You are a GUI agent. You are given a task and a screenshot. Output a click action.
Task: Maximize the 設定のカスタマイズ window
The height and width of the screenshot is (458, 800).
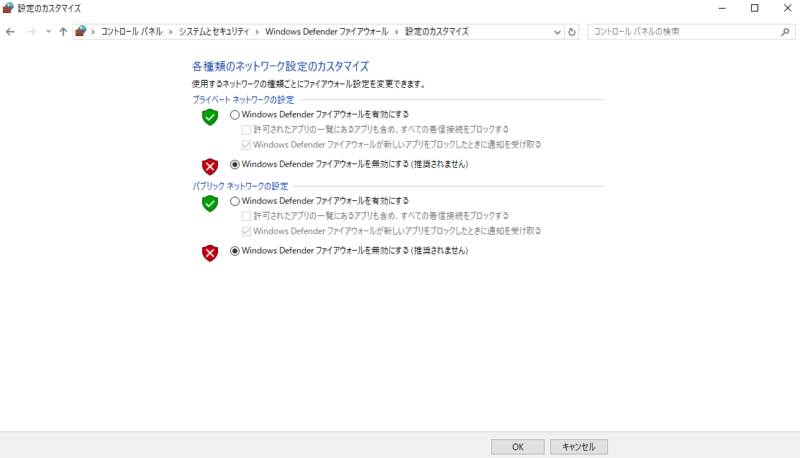pos(755,8)
